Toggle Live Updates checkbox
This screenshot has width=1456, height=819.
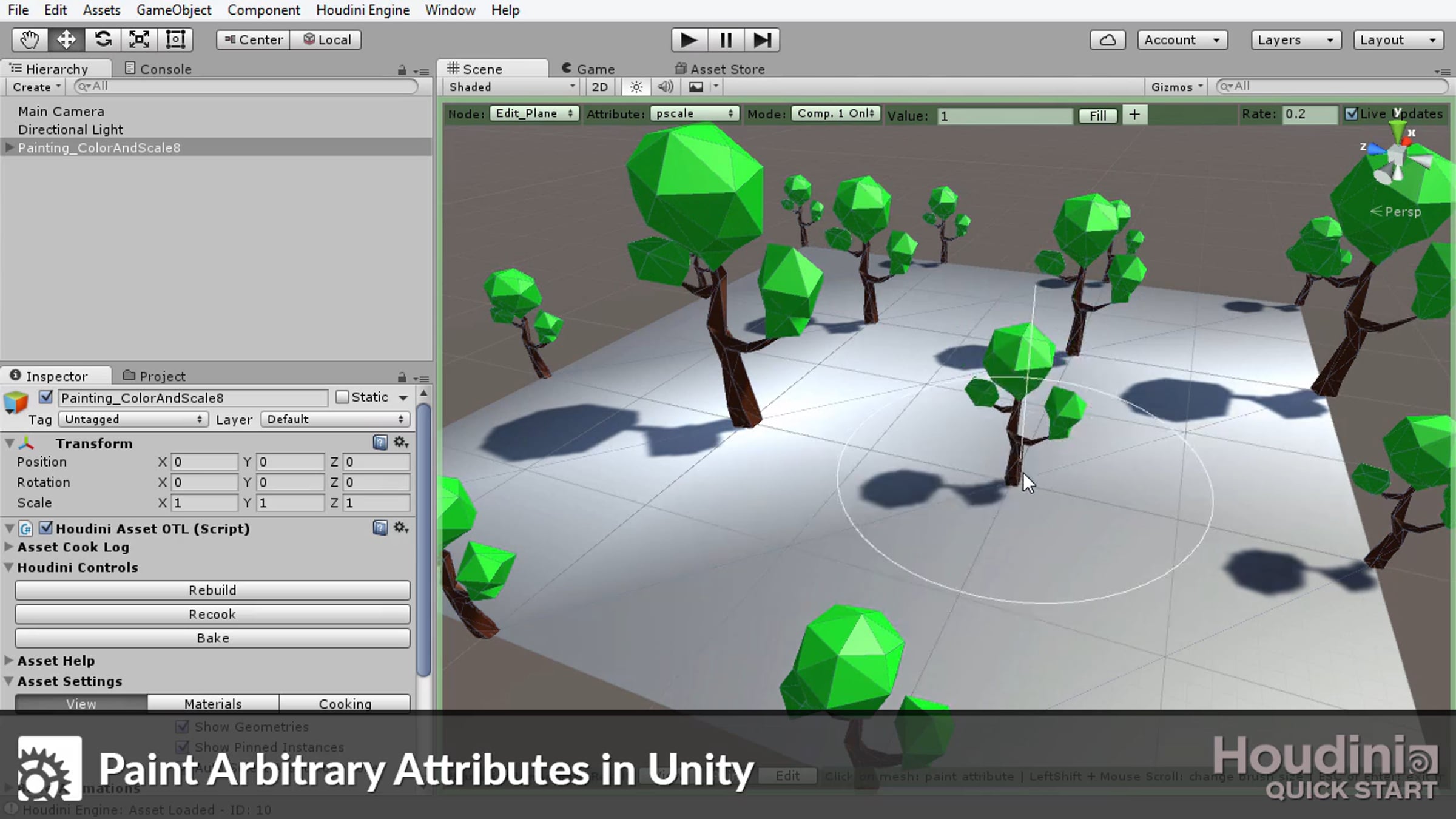[1352, 113]
